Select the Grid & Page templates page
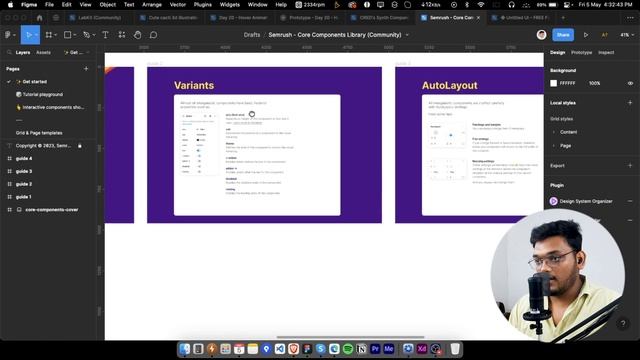Viewport: 640px width, 360px height. [x=39, y=133]
